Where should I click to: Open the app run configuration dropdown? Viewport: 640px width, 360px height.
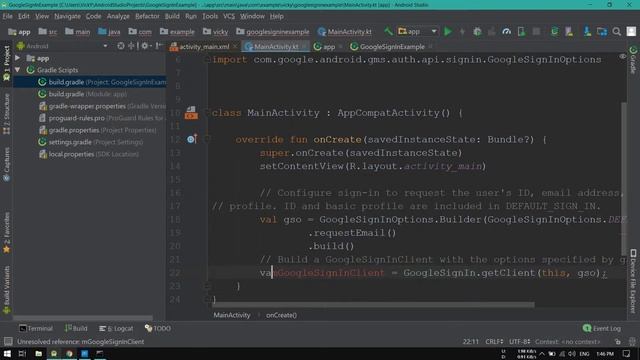click(x=418, y=31)
